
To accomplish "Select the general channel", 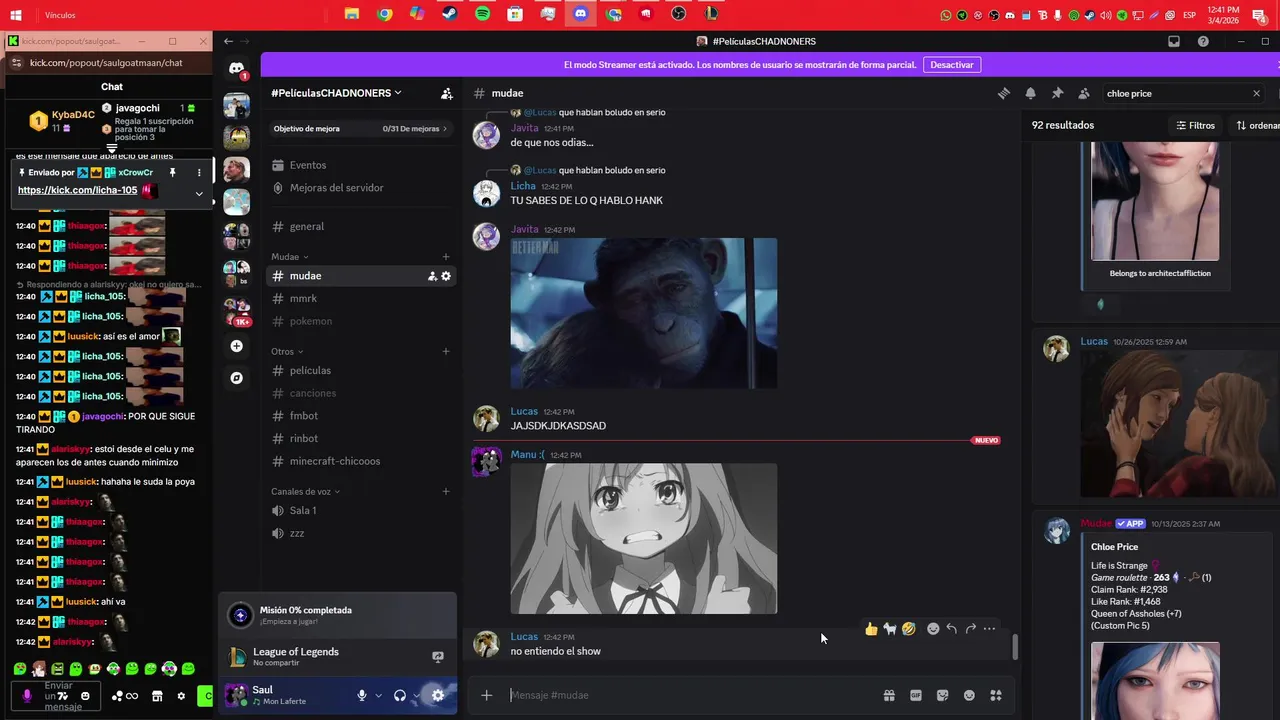I will coord(307,227).
